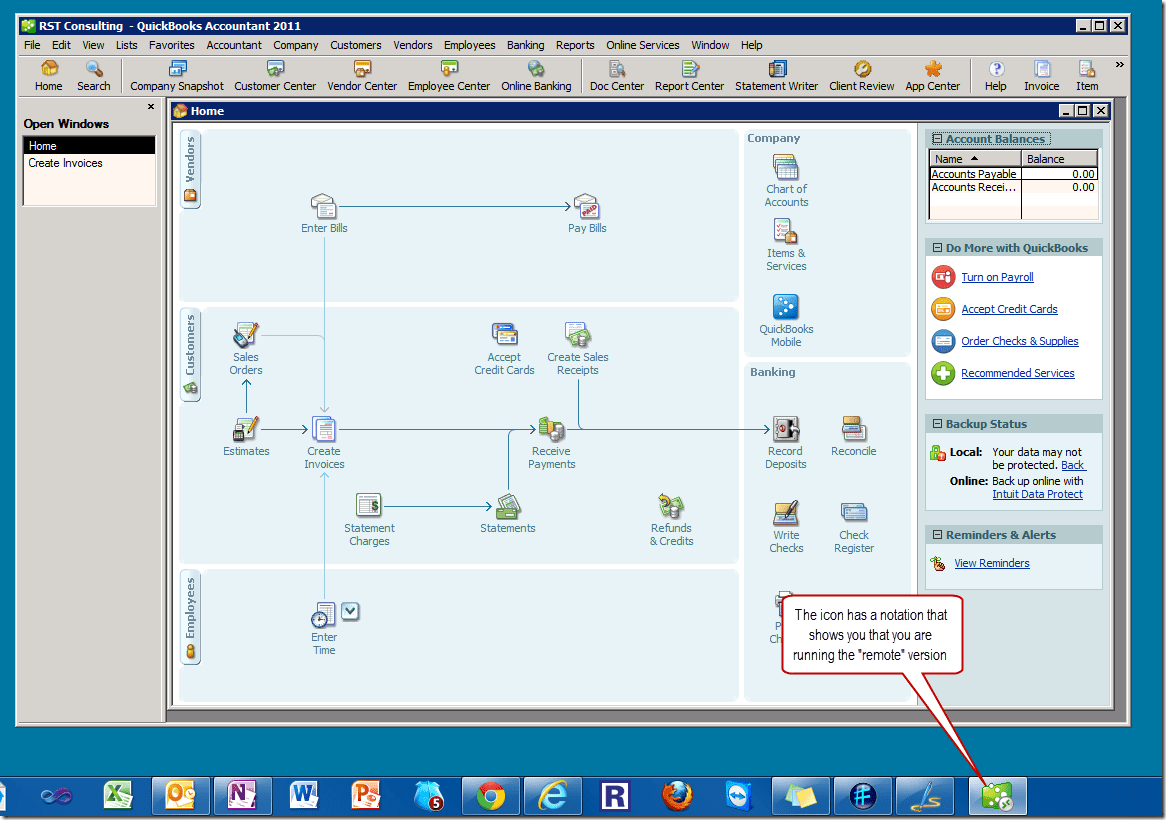Image resolution: width=1166 pixels, height=820 pixels.
Task: Open the Reconcile icon
Action: click(x=854, y=429)
